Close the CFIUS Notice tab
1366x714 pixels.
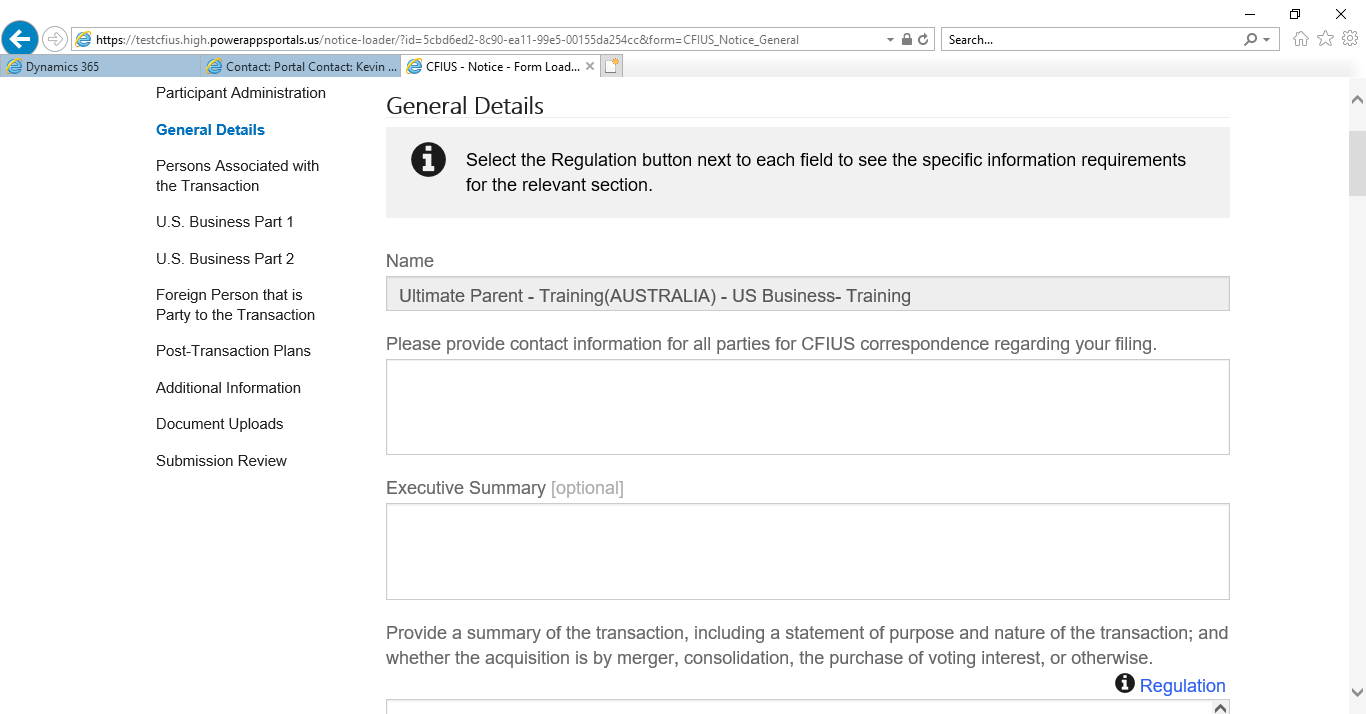tap(590, 67)
